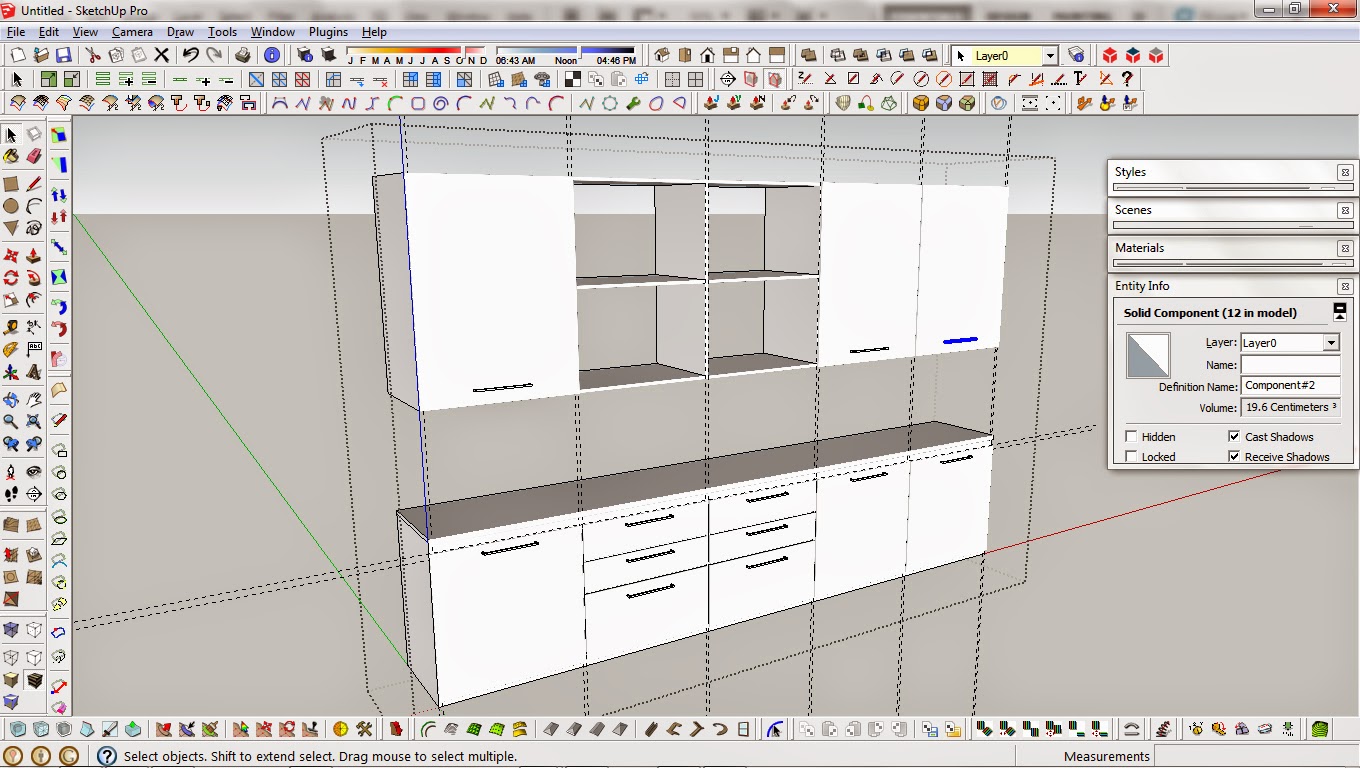Toggle the Hidden checkbox in Entity Info
The height and width of the screenshot is (768, 1360).
1131,437
